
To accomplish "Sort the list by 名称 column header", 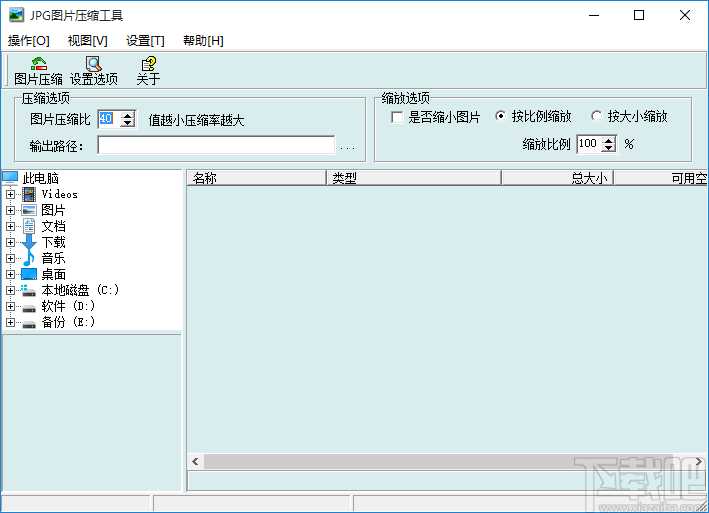I will coord(256,178).
